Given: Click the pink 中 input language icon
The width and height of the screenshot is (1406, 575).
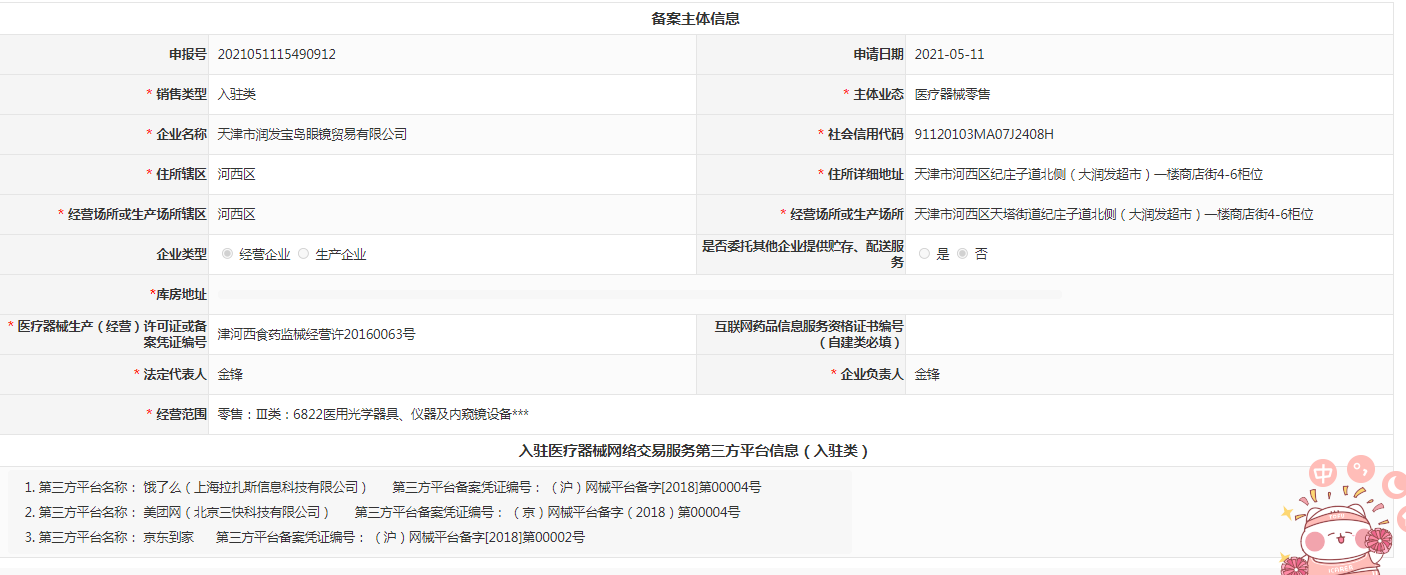Looking at the screenshot, I should [1324, 474].
